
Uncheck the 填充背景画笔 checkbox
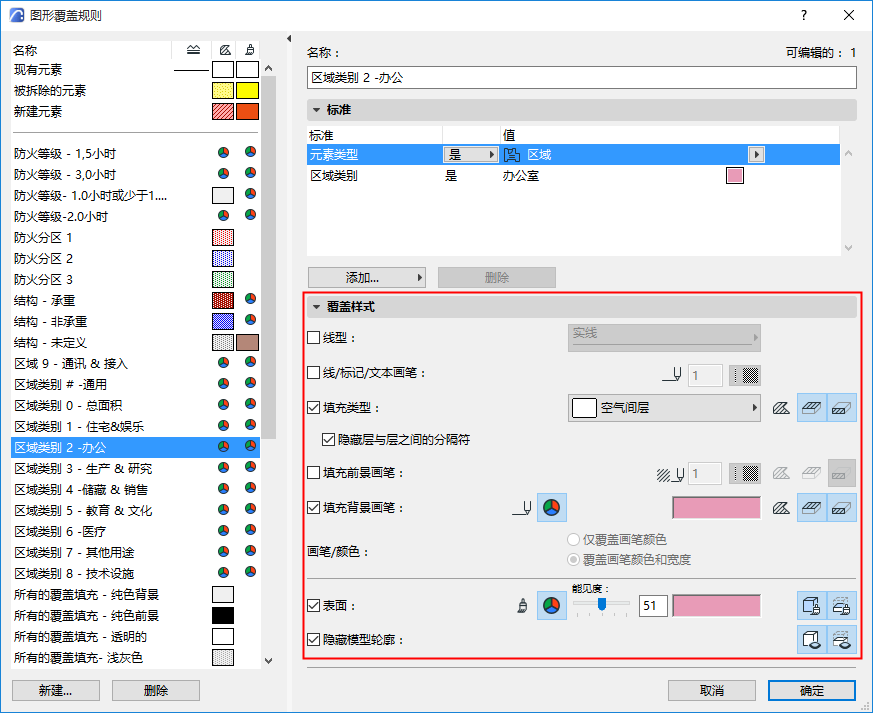(x=313, y=508)
